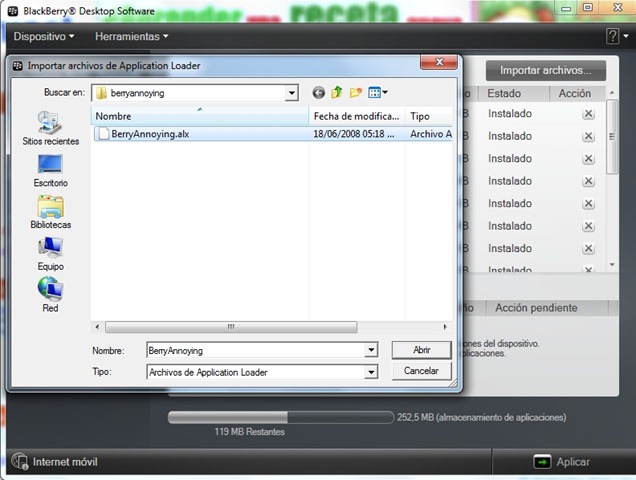This screenshot has height=480, width=636.
Task: Select Equipo in places bar
Action: pos(50,254)
